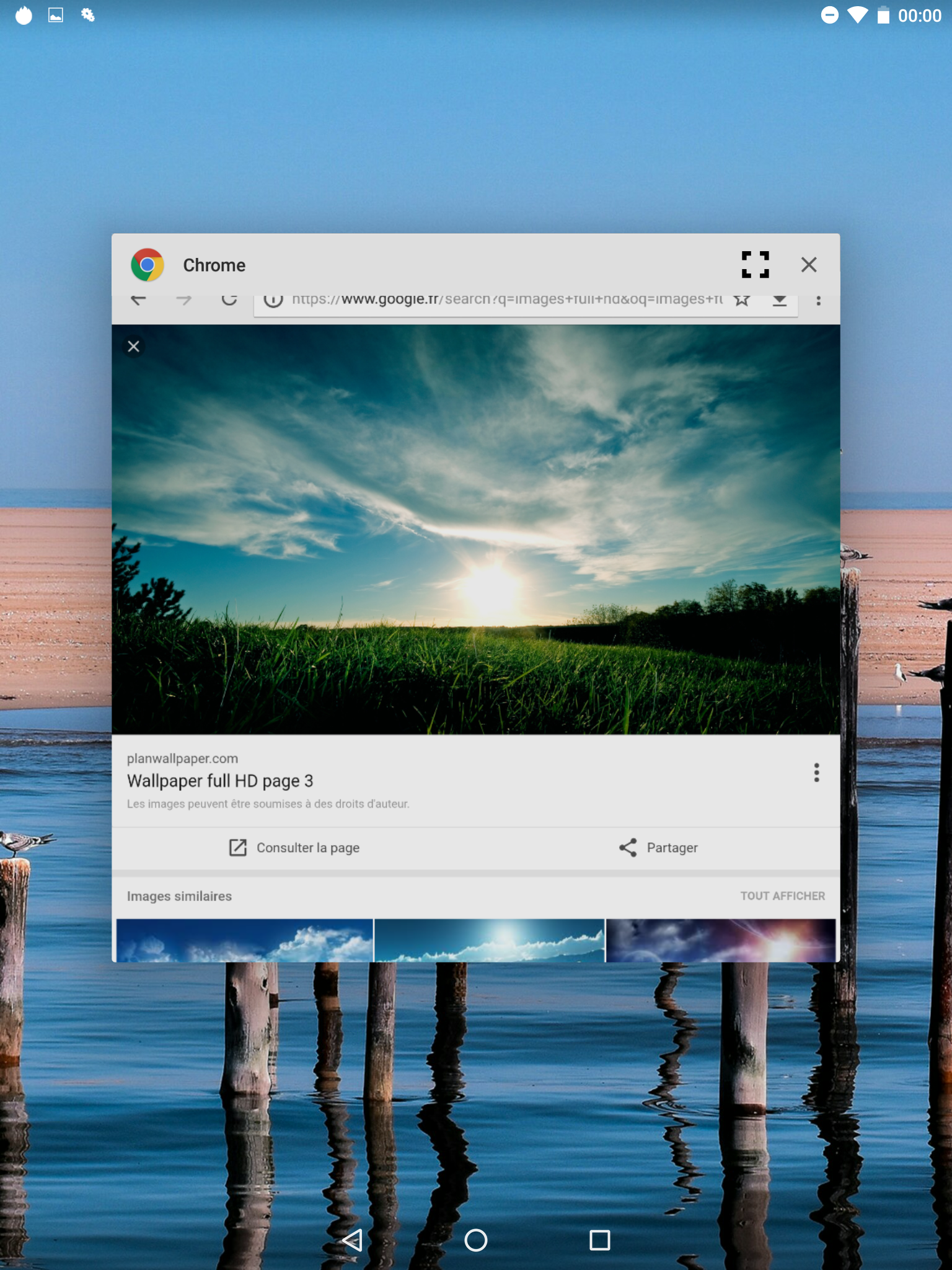Reload the page in Chrome
Screen dimensions: 952x1270
click(x=229, y=301)
